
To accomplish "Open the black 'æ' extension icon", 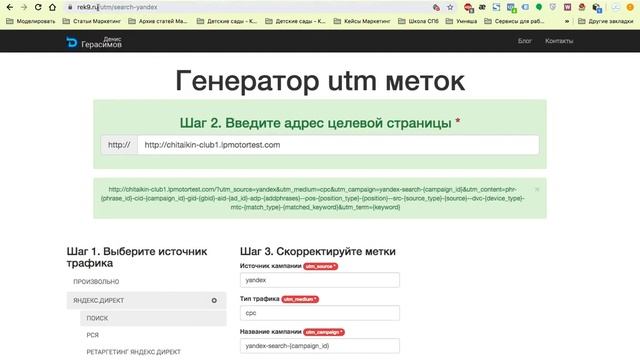I will click(482, 7).
